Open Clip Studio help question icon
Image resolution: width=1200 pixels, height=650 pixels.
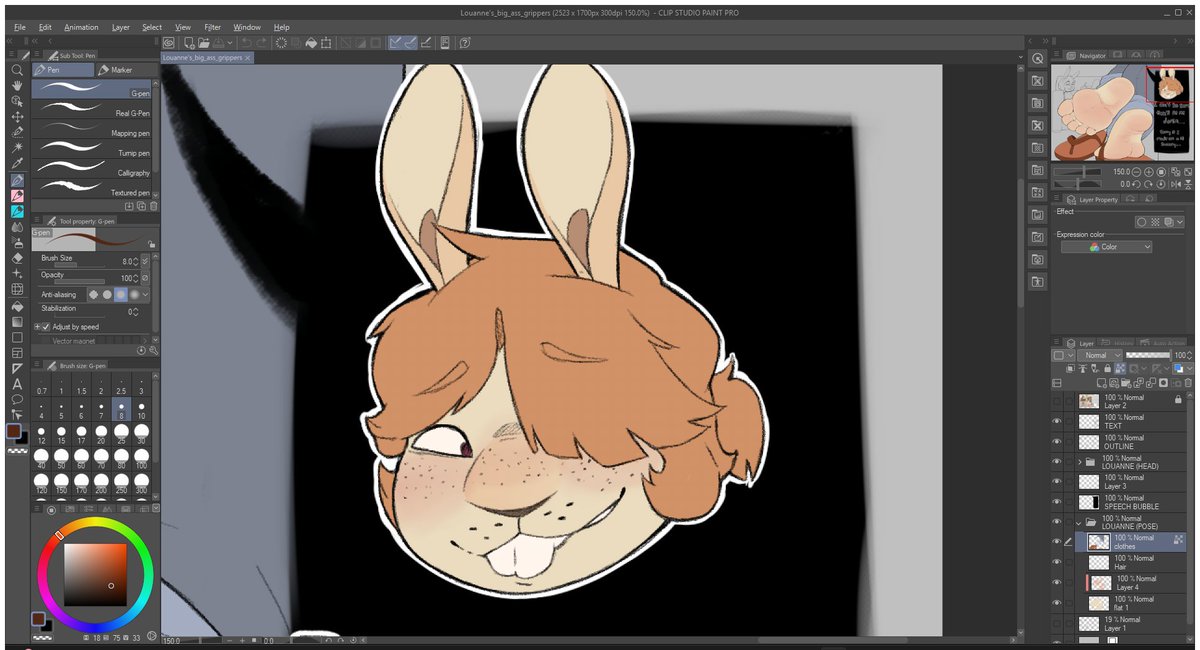point(465,43)
